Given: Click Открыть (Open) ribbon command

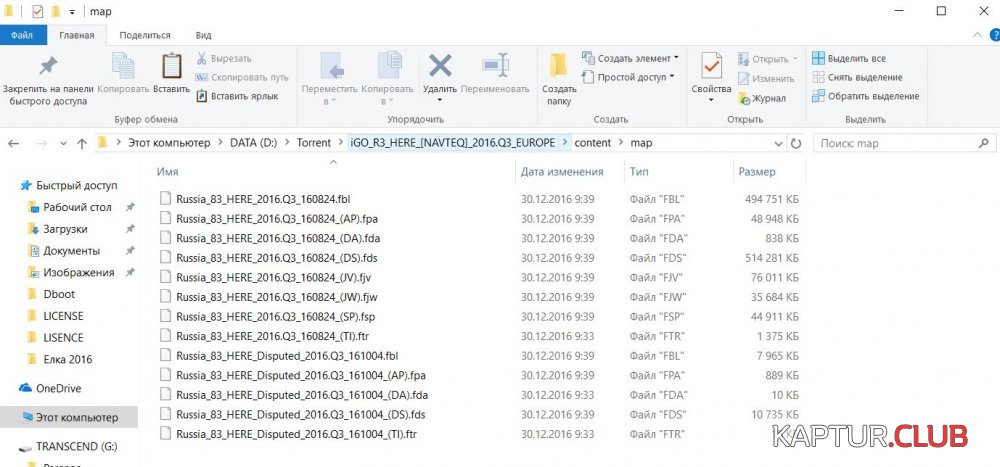Looking at the screenshot, I should click(x=768, y=59).
